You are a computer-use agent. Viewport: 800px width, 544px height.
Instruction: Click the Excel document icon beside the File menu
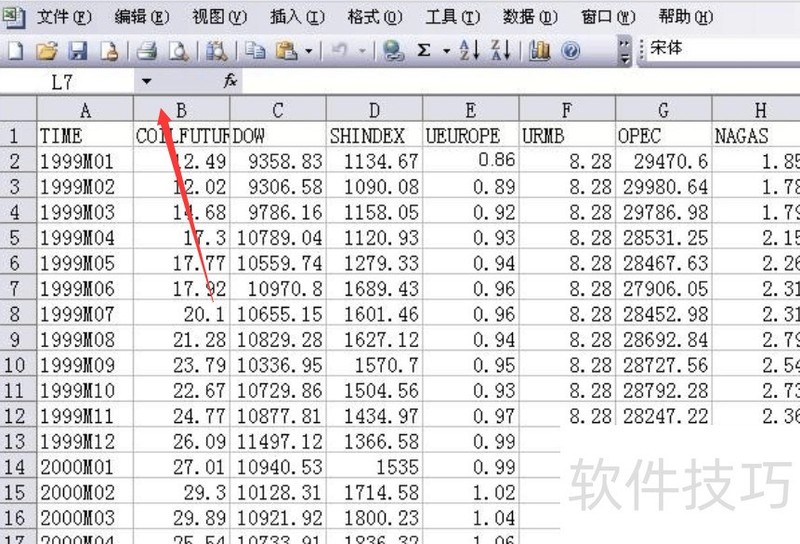coord(13,17)
